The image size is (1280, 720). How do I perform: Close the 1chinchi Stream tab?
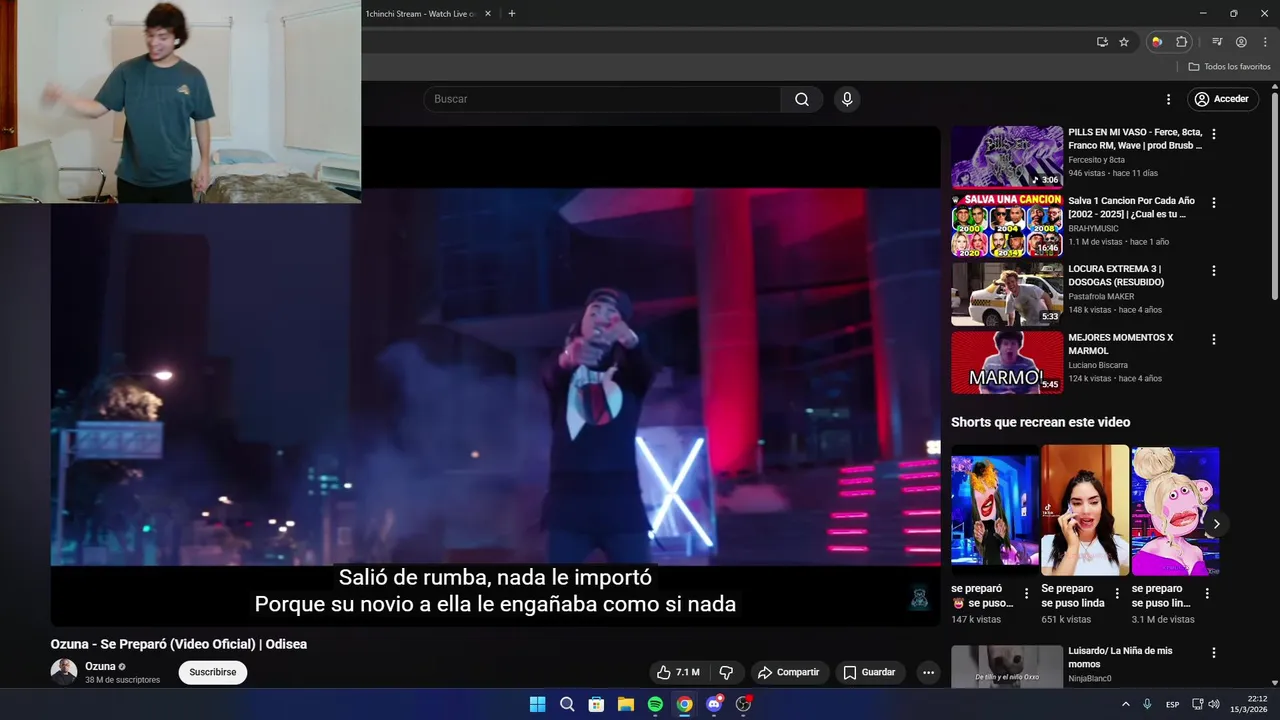pos(488,14)
